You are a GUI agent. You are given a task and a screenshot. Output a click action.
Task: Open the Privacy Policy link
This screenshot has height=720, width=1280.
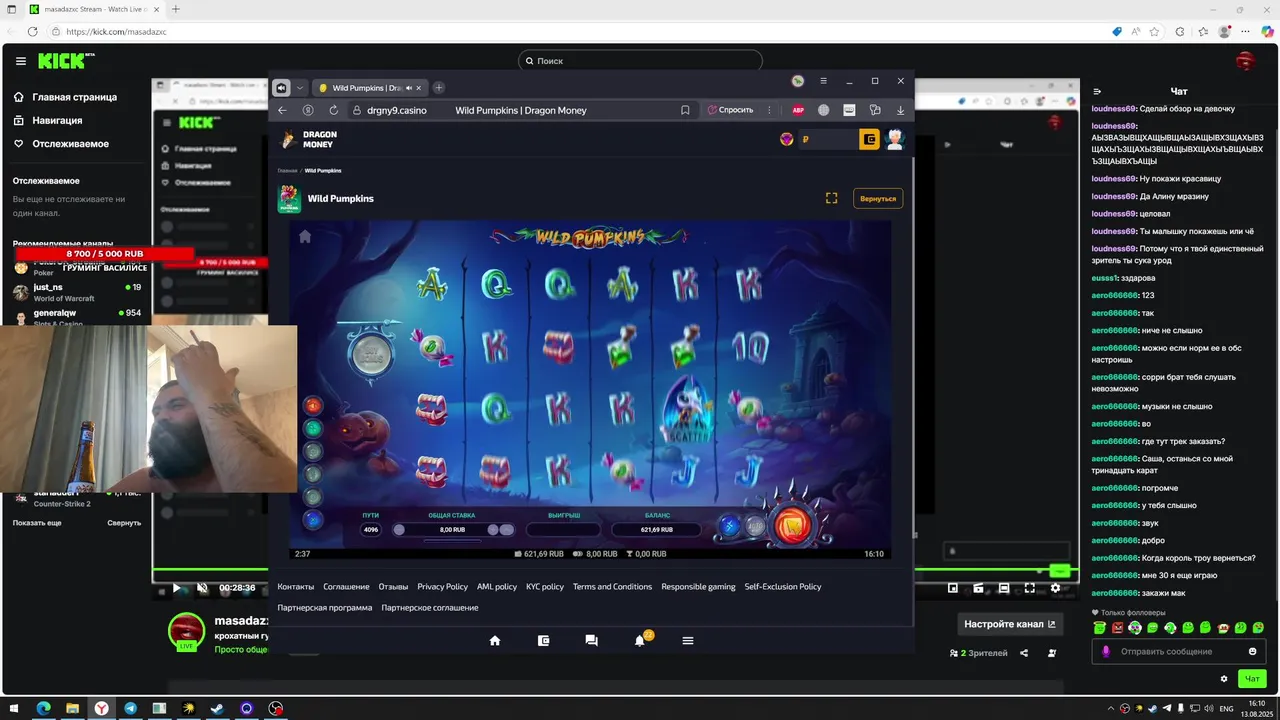click(x=442, y=587)
